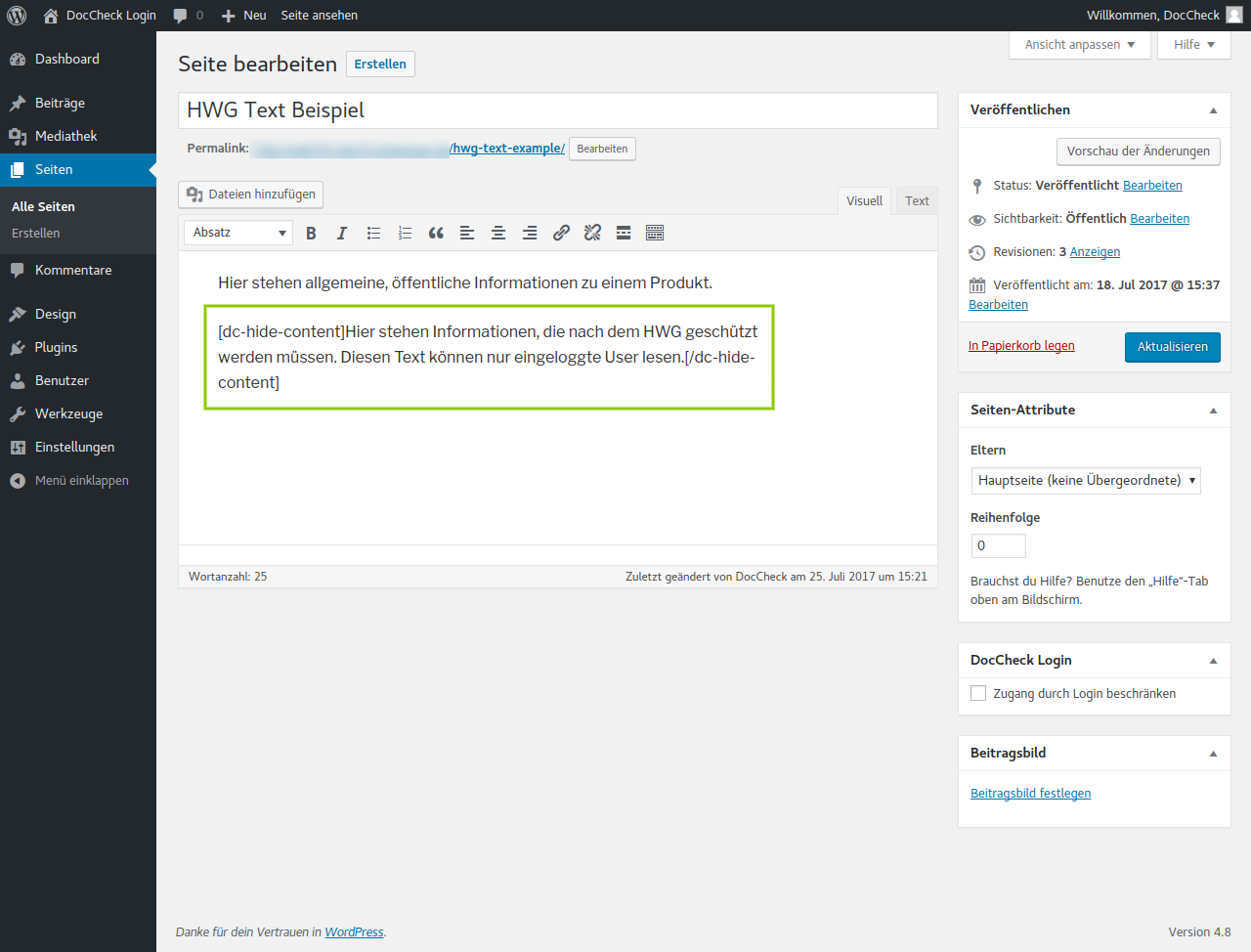The width and height of the screenshot is (1251, 952).
Task: Click the Reihenfolge input field
Action: click(x=999, y=545)
